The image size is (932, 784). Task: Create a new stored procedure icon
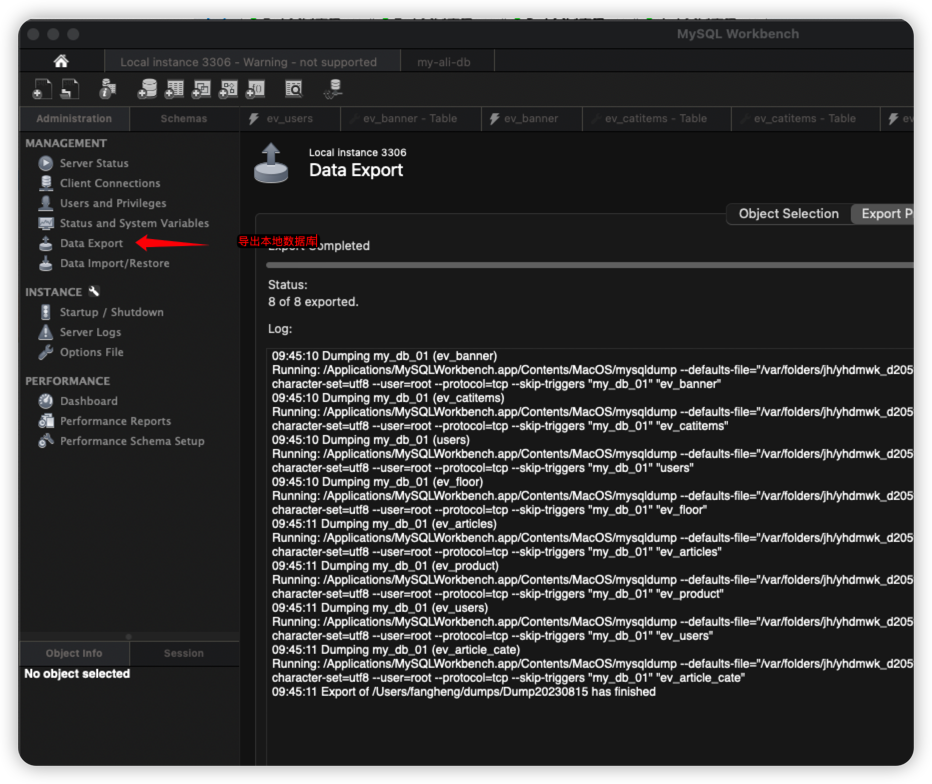point(228,89)
